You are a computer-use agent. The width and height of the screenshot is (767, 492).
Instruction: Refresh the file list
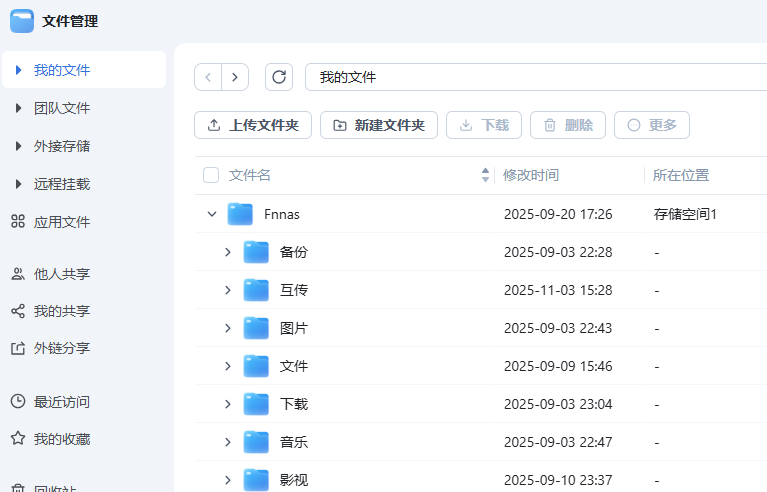tap(279, 77)
